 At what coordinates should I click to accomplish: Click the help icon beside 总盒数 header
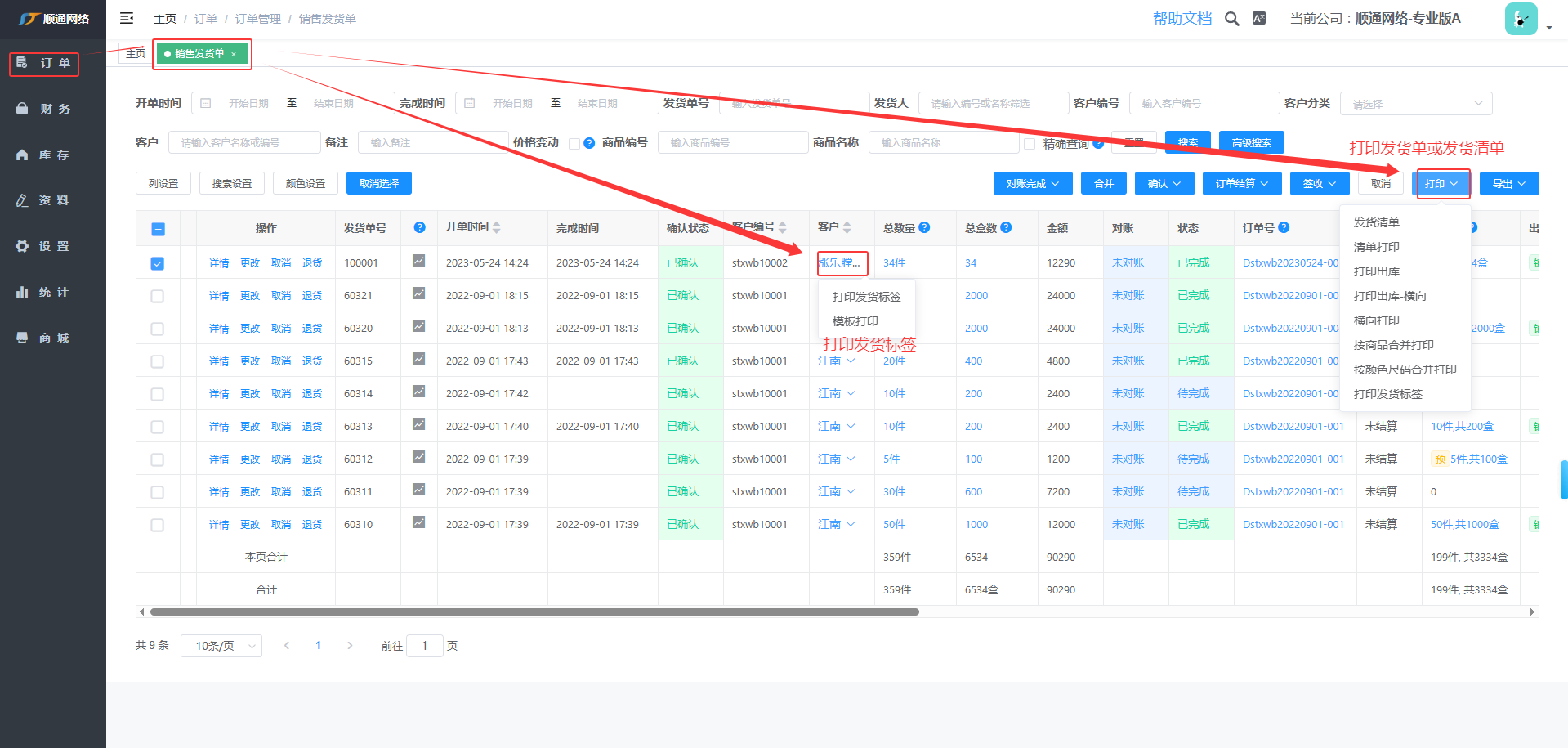1006,227
